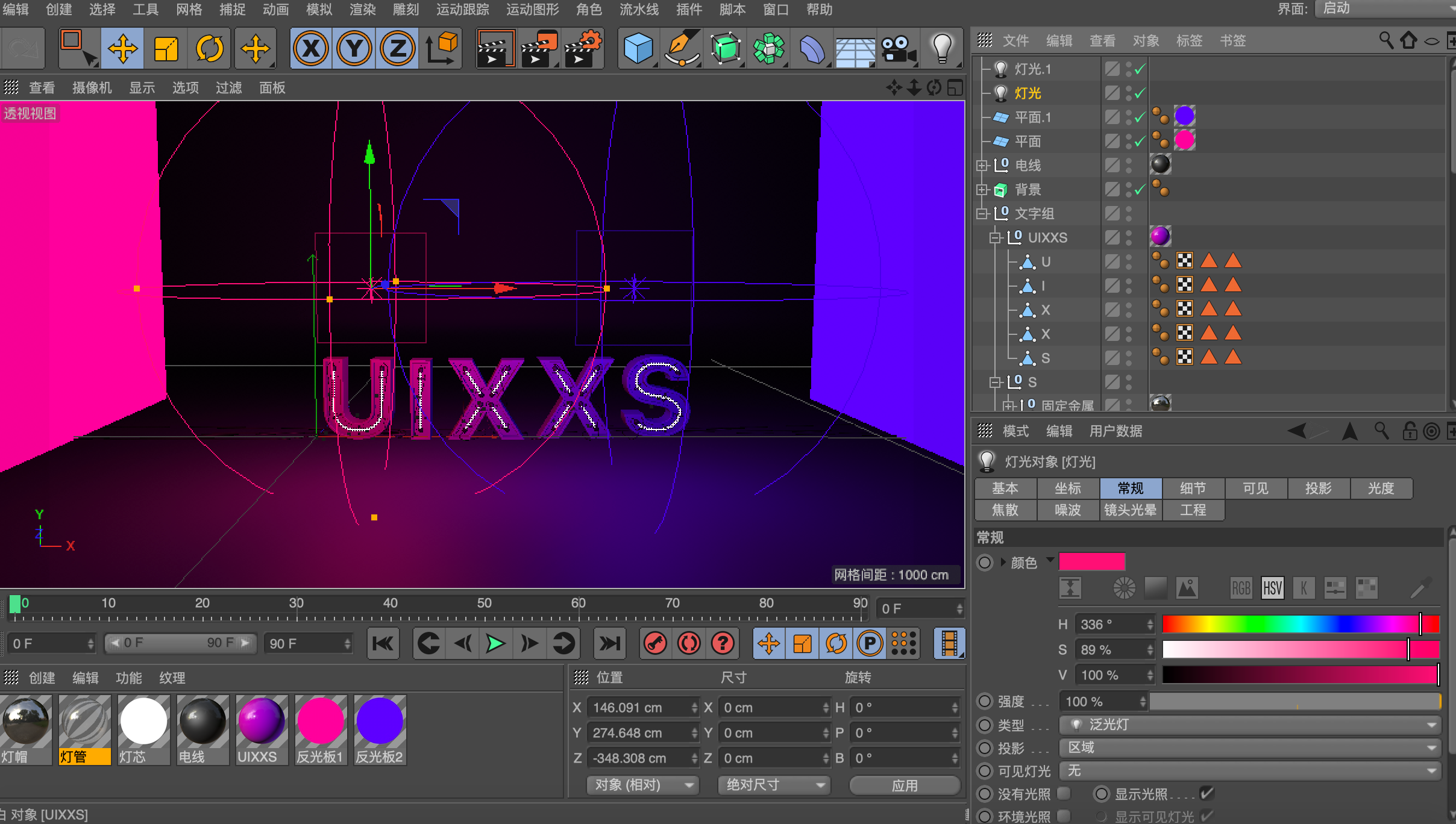Click the Scale tool icon
This screenshot has width=1456, height=824.
(166, 49)
